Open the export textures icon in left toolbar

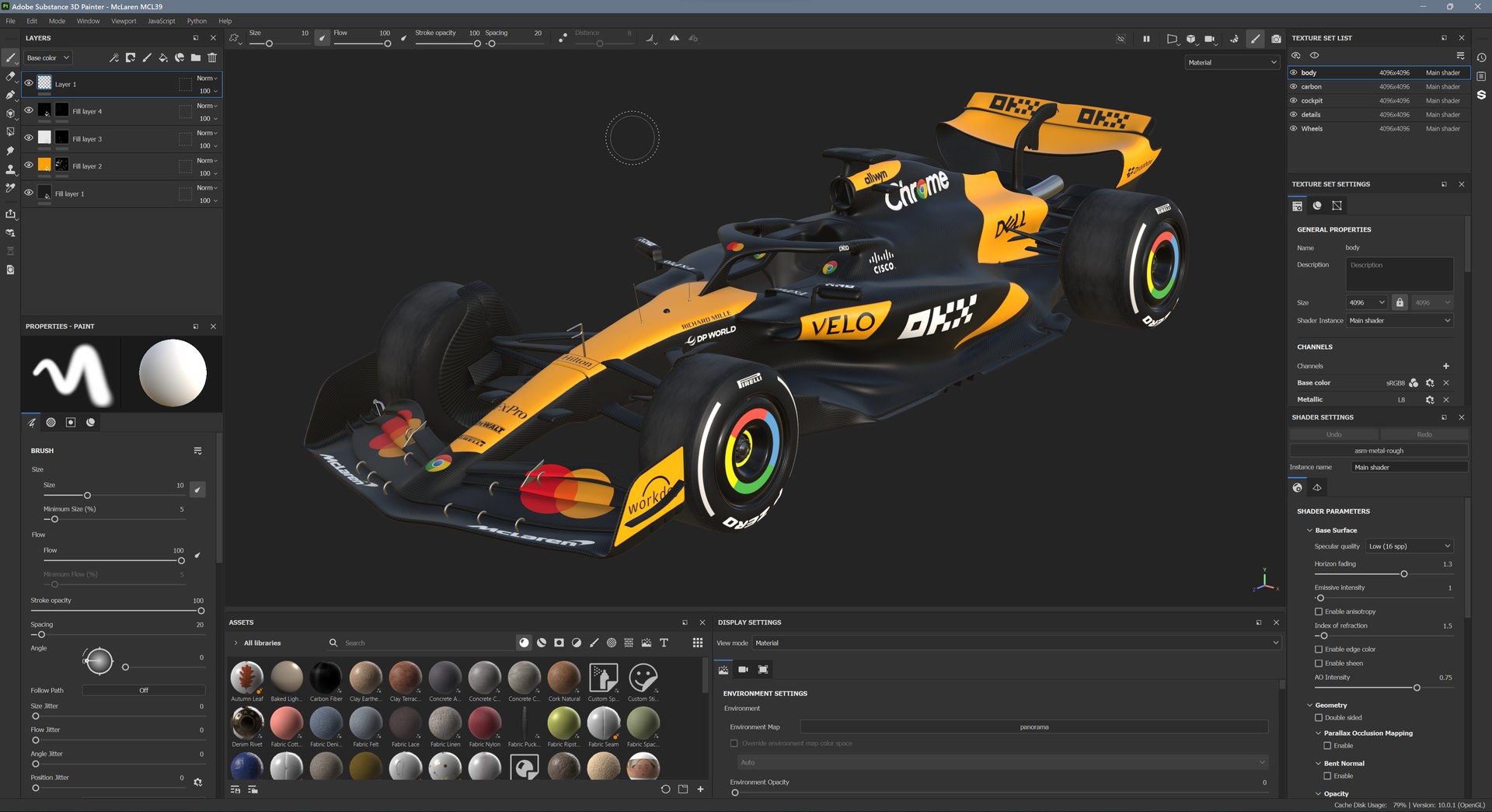click(10, 214)
